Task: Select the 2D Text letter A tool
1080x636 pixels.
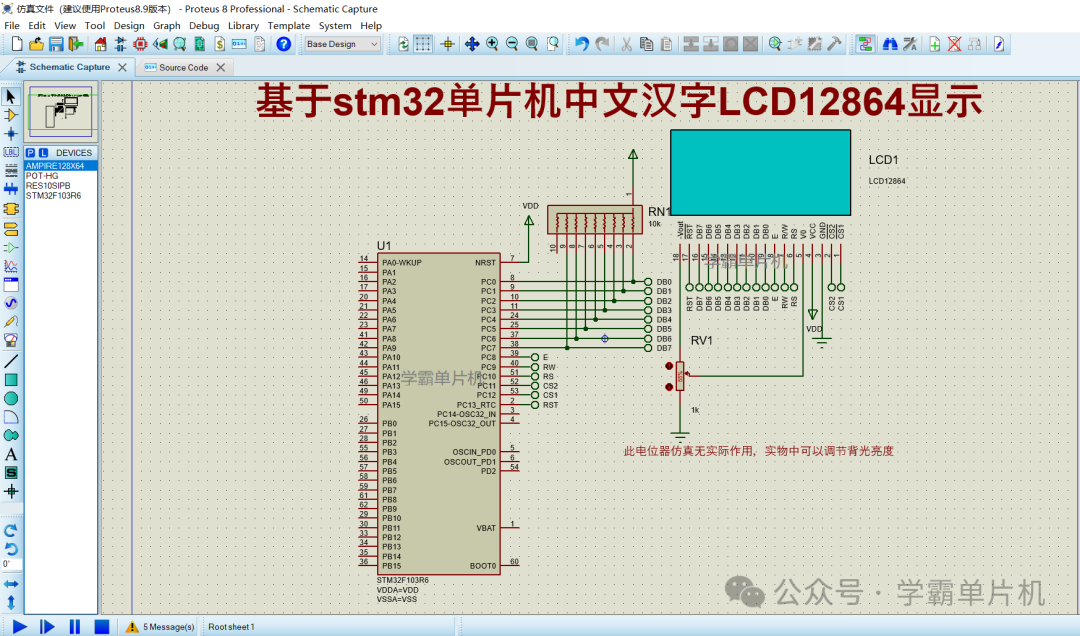Action: (11, 454)
